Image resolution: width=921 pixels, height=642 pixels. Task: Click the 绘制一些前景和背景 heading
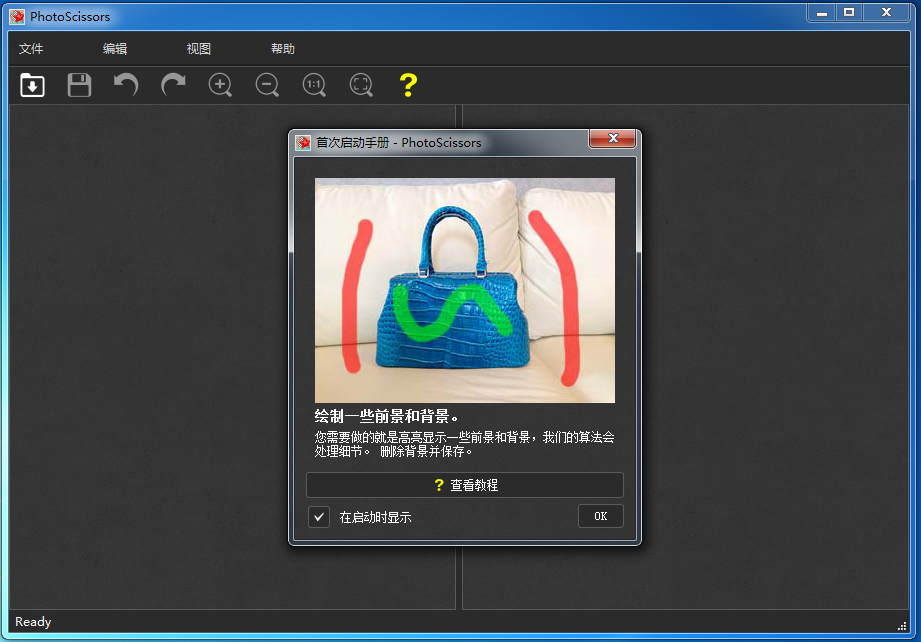point(386,416)
